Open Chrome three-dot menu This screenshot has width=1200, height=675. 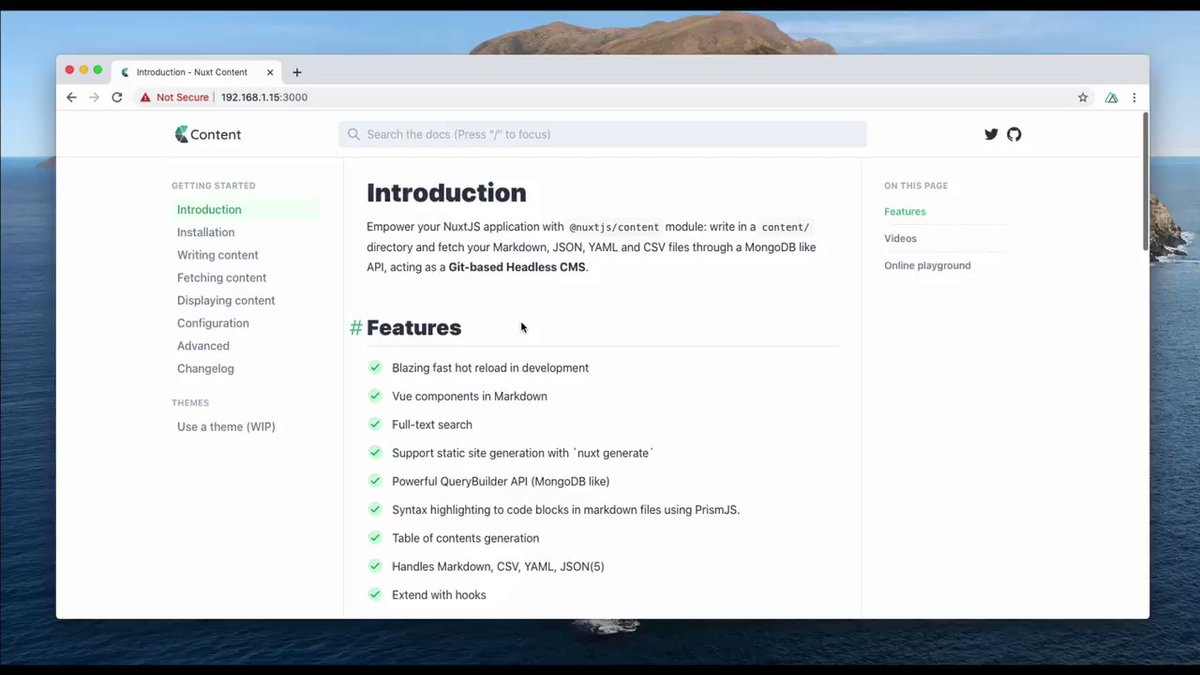click(1134, 98)
